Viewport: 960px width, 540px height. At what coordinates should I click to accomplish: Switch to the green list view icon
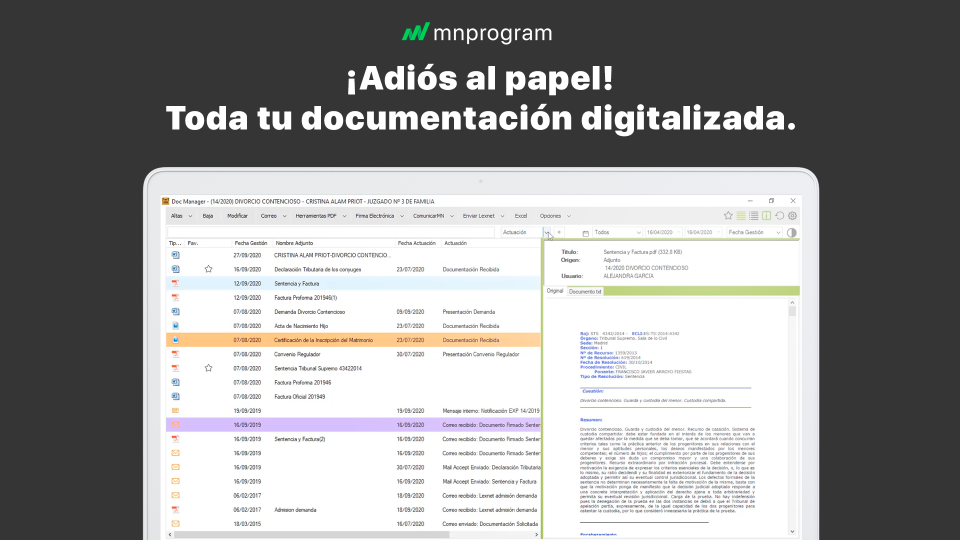(x=741, y=216)
